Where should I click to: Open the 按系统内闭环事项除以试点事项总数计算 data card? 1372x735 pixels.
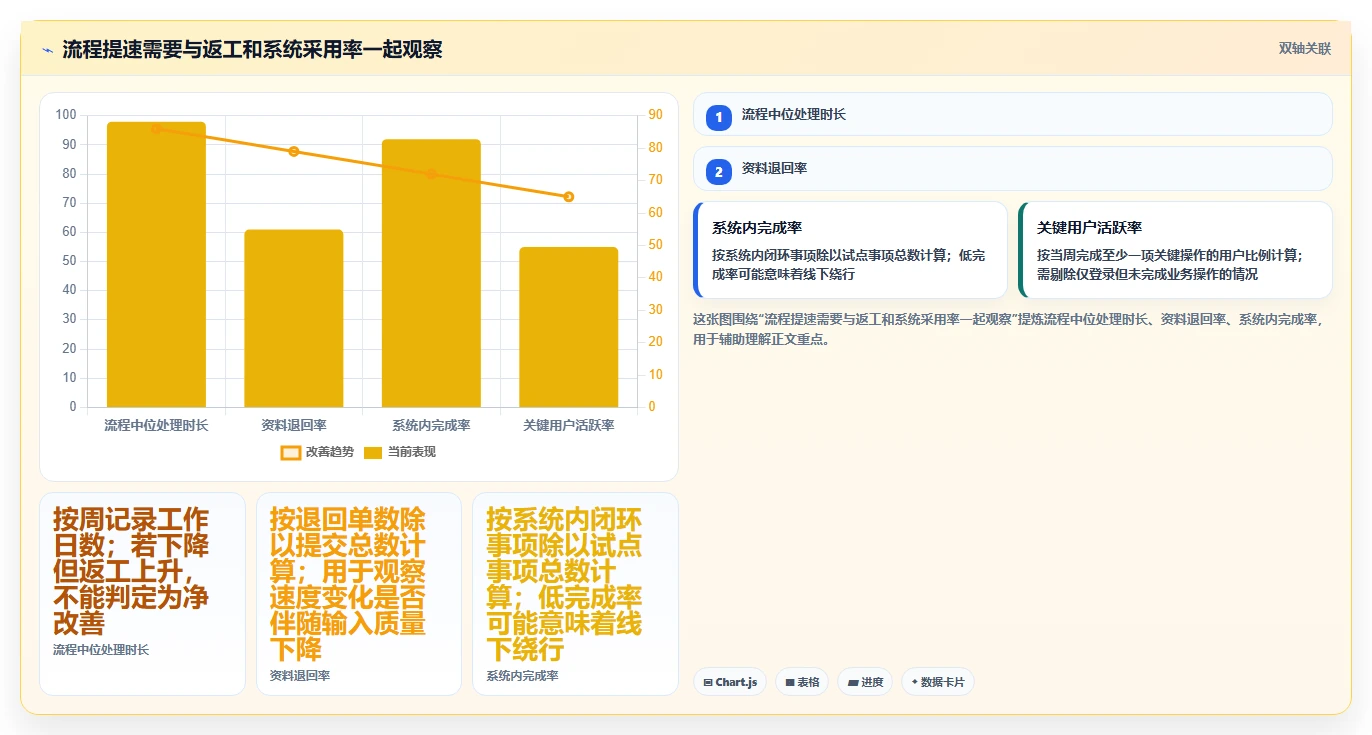(575, 594)
